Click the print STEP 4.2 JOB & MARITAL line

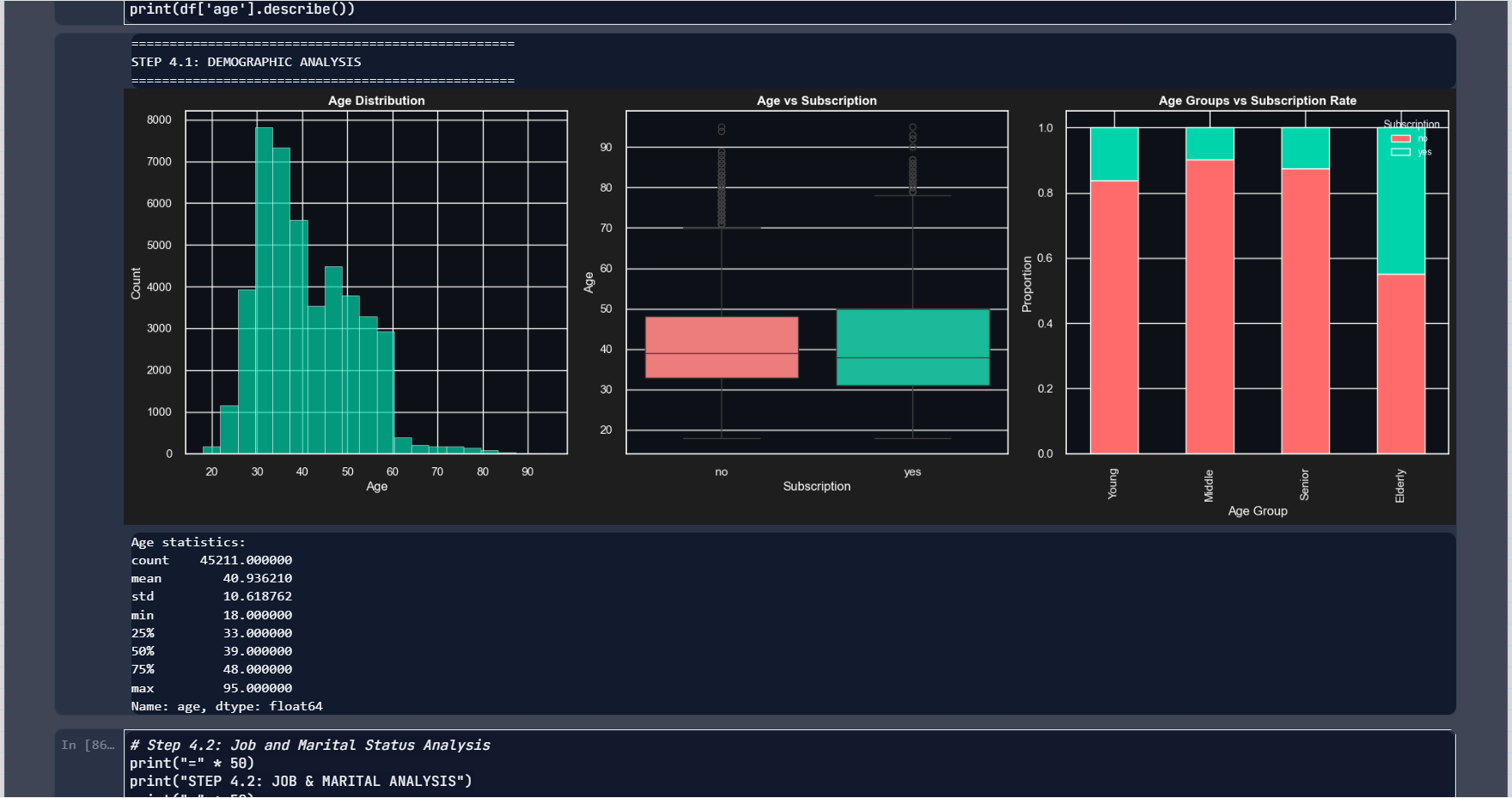(x=301, y=781)
